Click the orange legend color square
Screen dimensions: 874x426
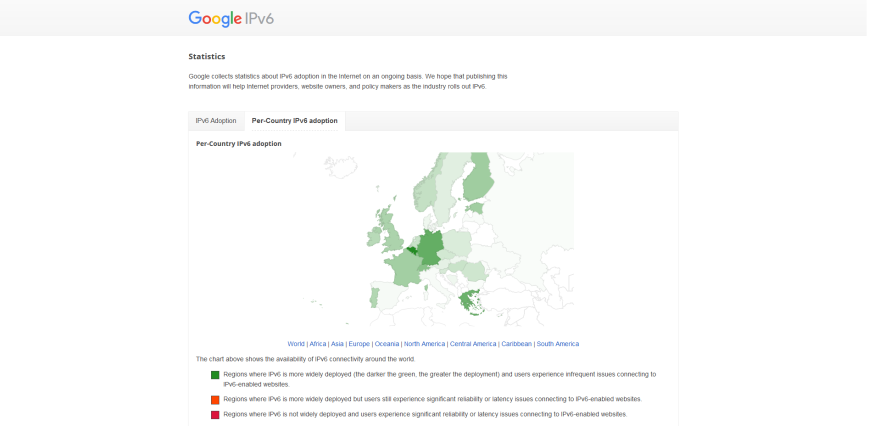[215, 399]
